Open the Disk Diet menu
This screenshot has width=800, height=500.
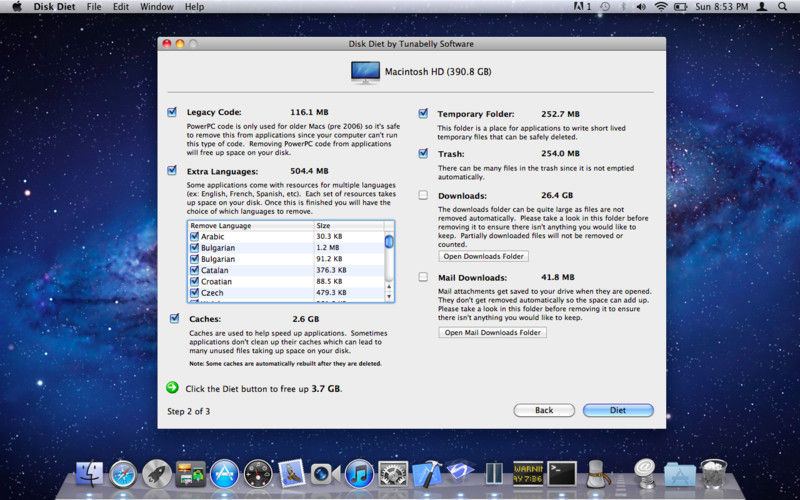tap(54, 7)
